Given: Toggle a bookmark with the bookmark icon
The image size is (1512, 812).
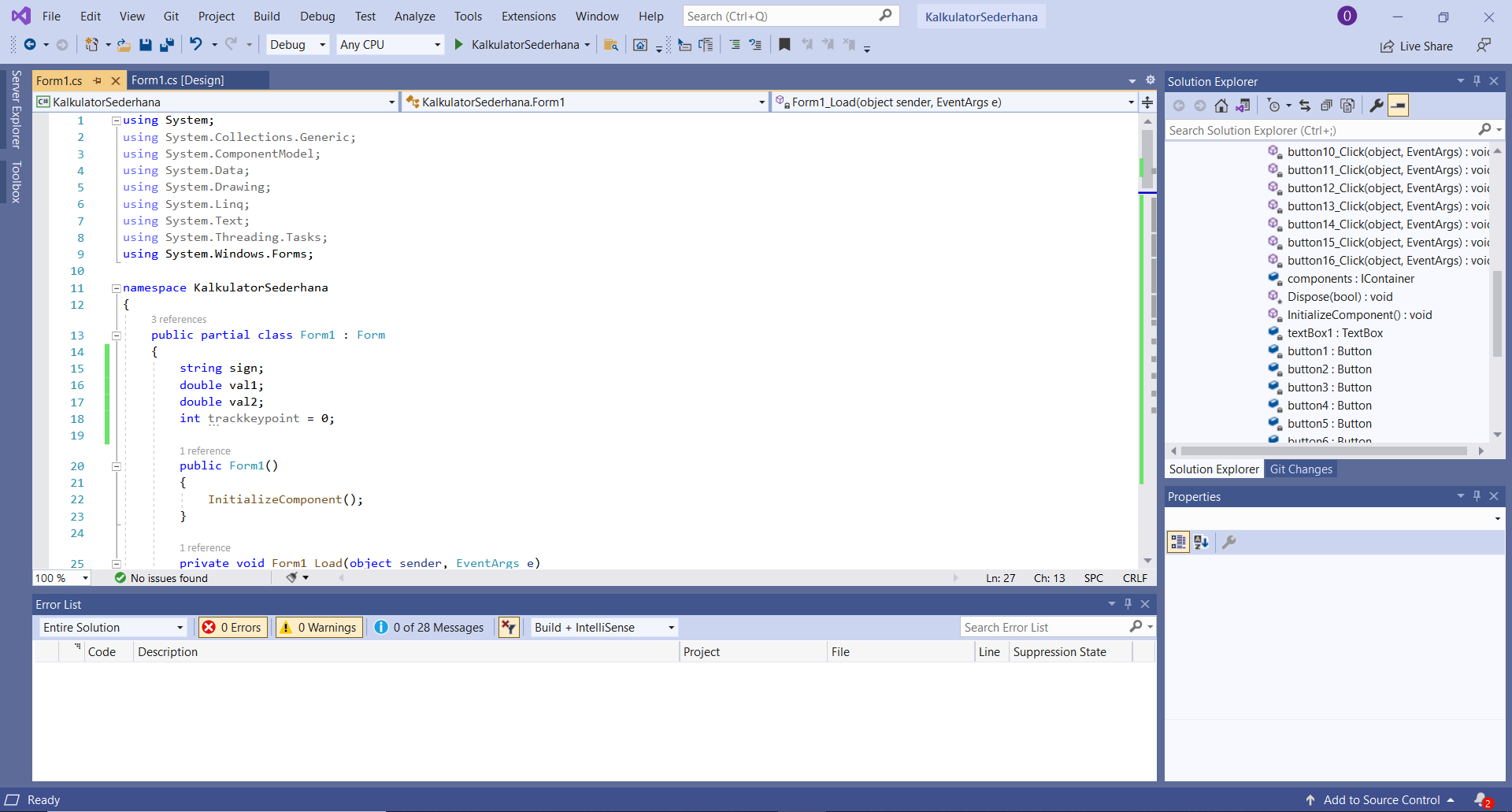Looking at the screenshot, I should click(x=784, y=45).
